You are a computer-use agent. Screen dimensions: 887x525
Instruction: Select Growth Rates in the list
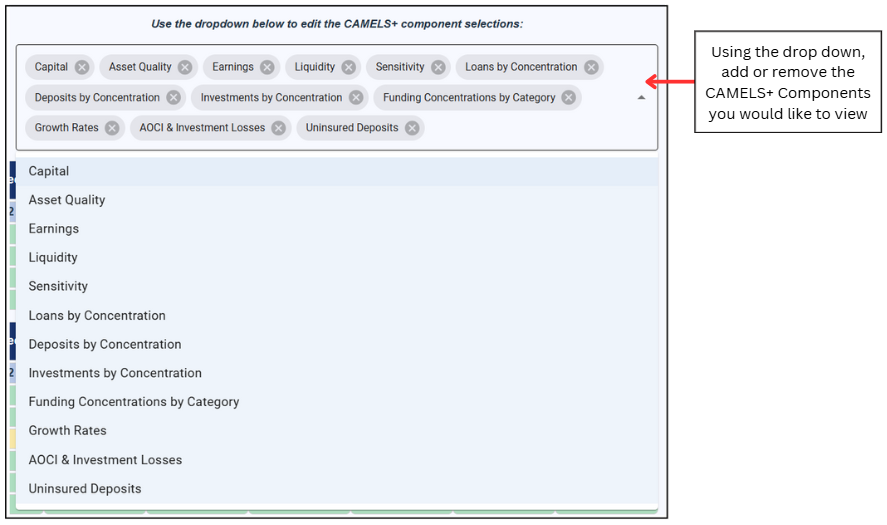(x=67, y=430)
